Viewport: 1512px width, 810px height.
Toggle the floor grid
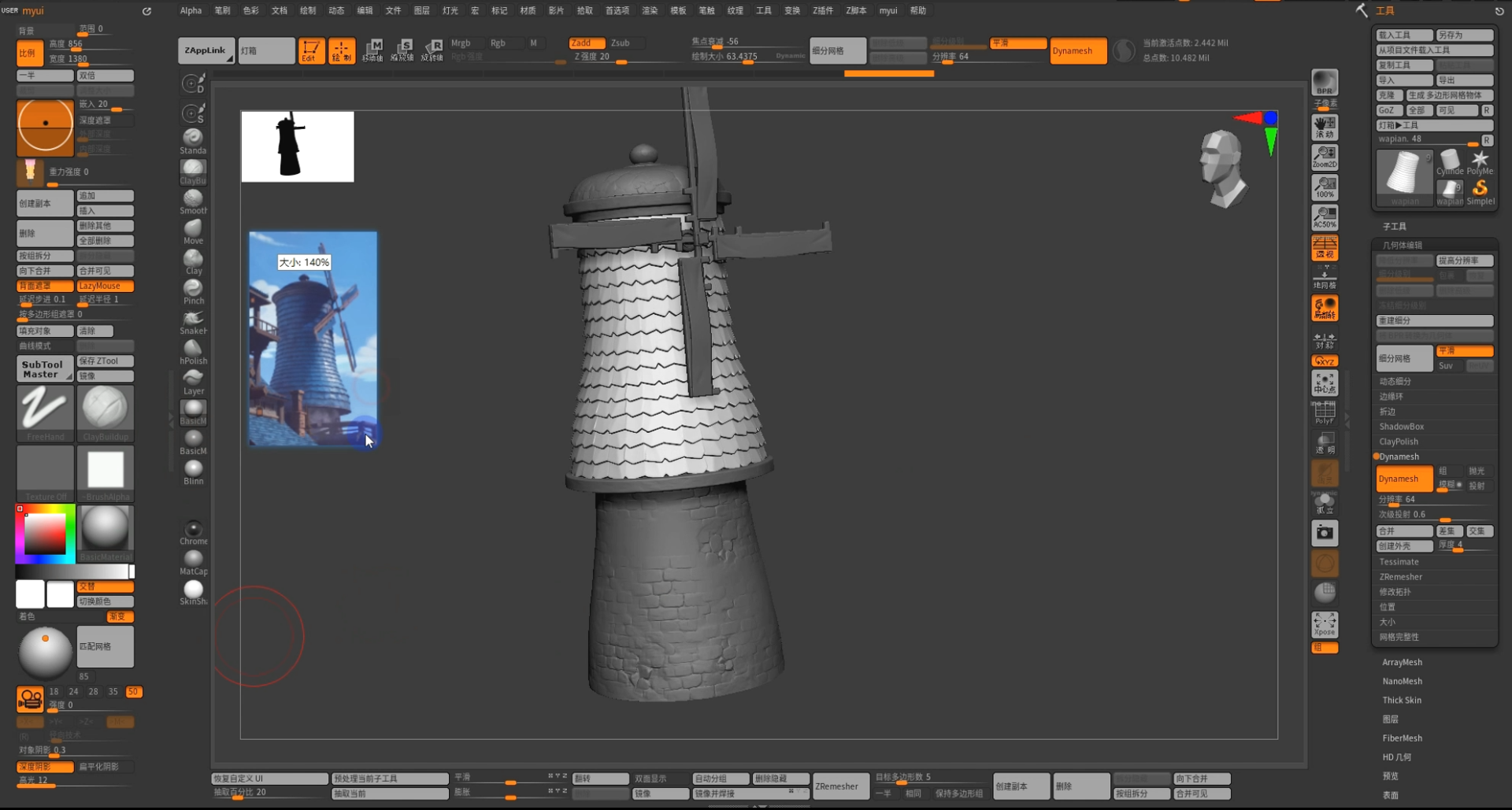click(1325, 278)
